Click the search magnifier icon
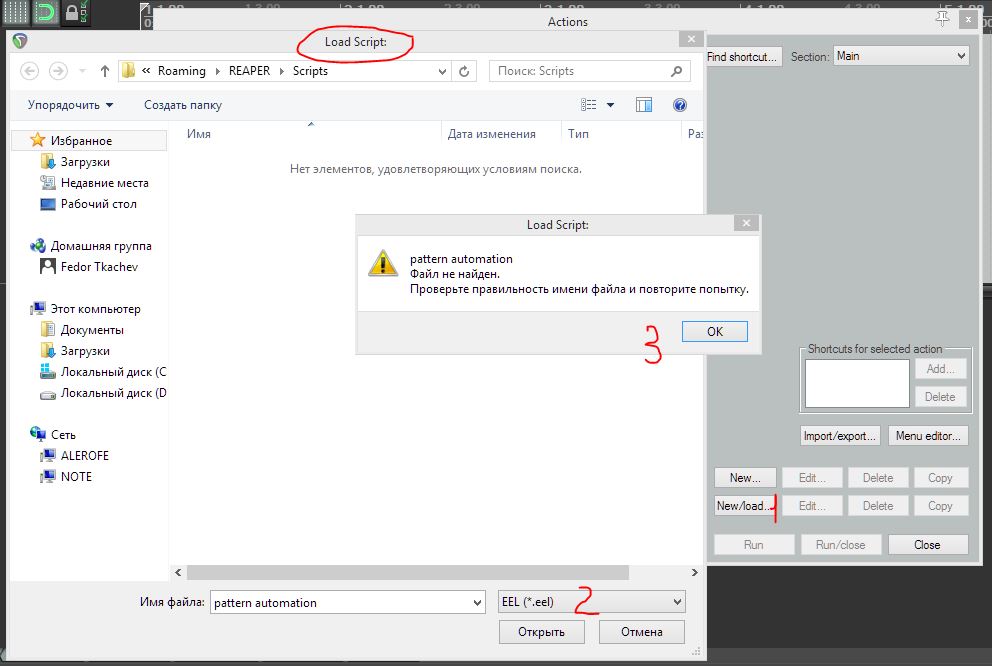This screenshot has width=992, height=666. pyautogui.click(x=676, y=71)
